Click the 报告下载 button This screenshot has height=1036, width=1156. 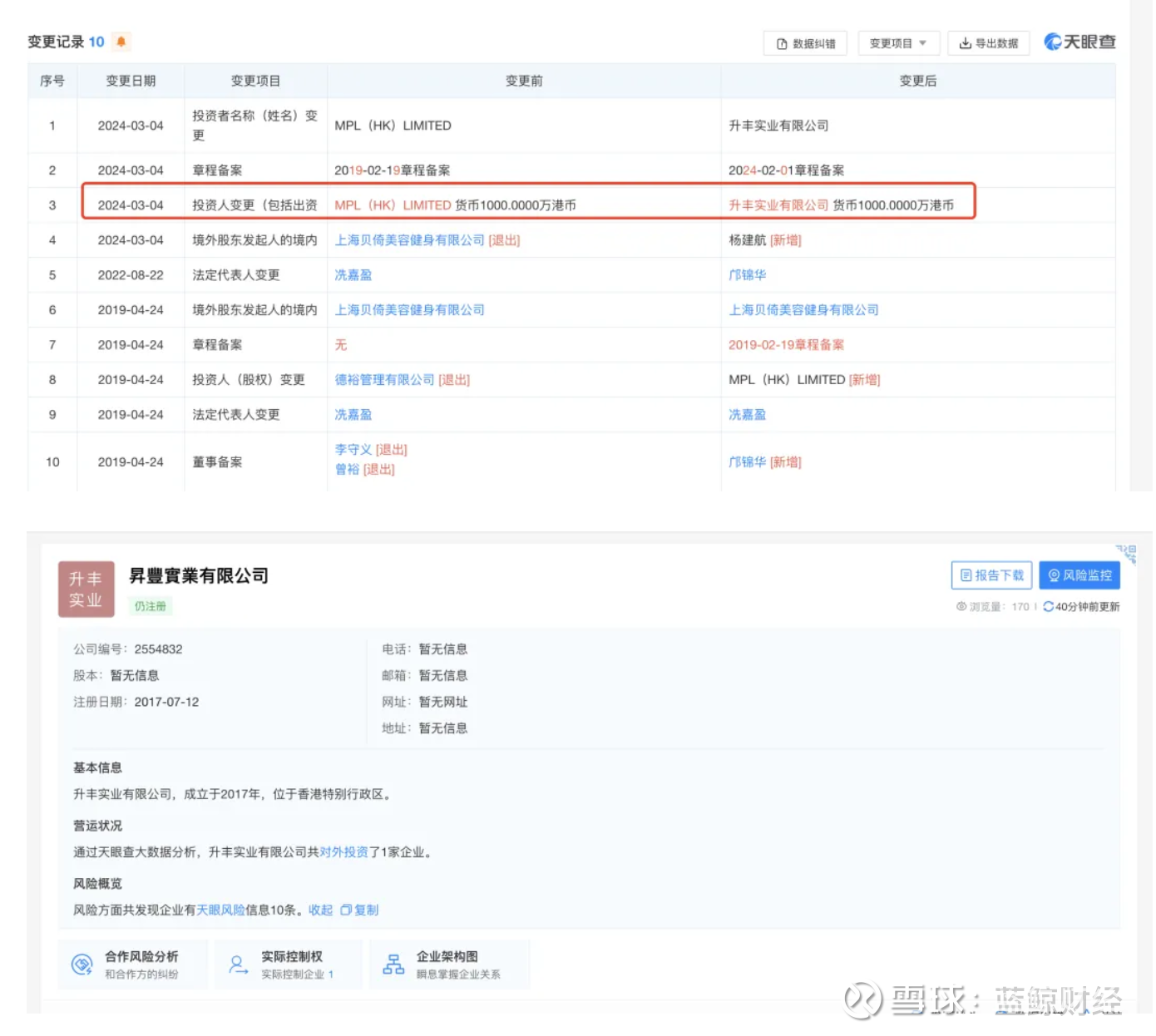(x=991, y=575)
